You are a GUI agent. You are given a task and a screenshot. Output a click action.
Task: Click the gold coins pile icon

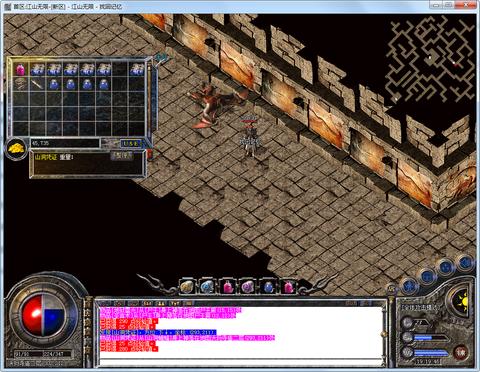17,148
